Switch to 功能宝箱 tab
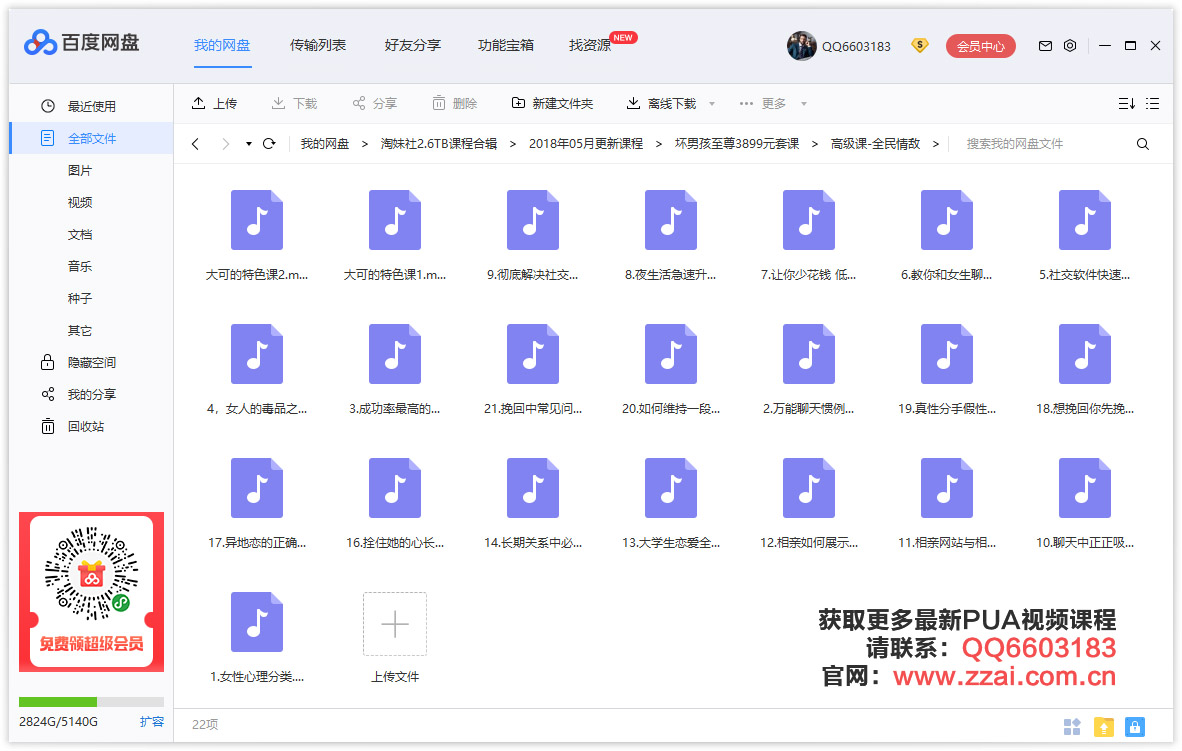The height and width of the screenshot is (751, 1182). 506,45
